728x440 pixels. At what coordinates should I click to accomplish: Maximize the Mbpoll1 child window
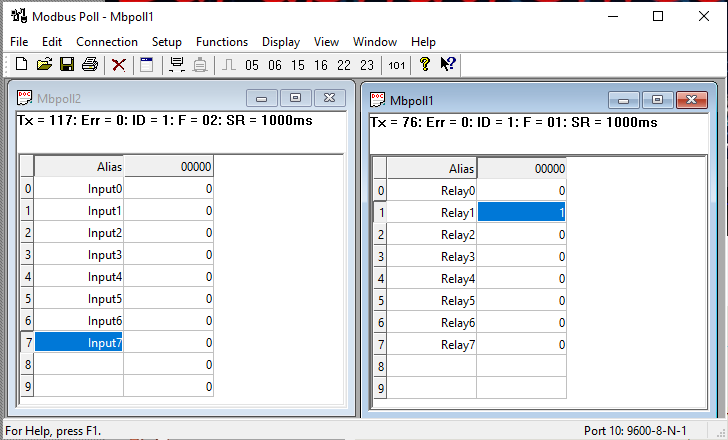[657, 100]
